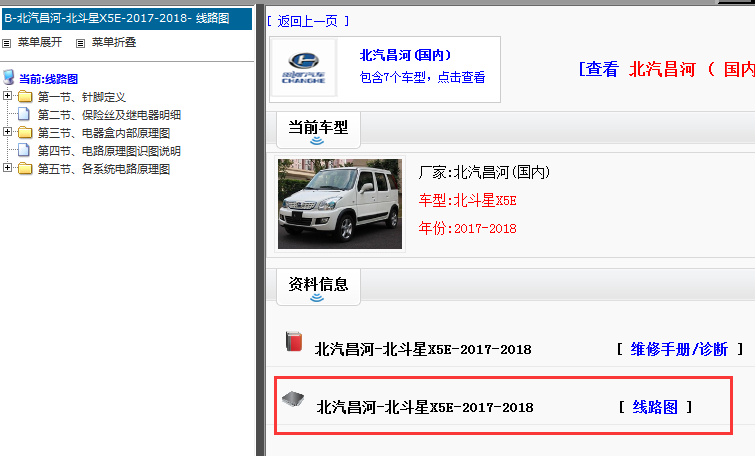Click gray chip icon beside 线路图 row
This screenshot has height=456, width=755.
point(293,399)
